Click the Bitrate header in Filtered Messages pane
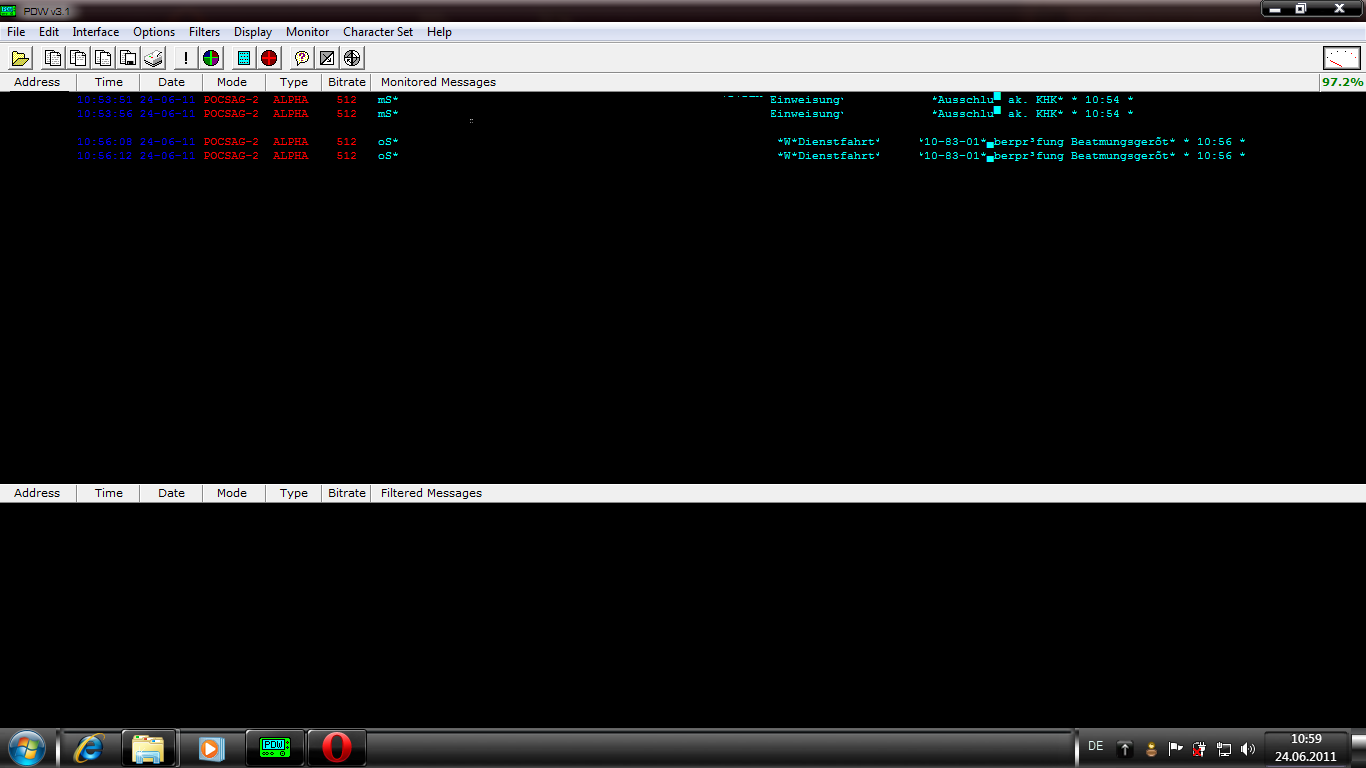 (346, 493)
